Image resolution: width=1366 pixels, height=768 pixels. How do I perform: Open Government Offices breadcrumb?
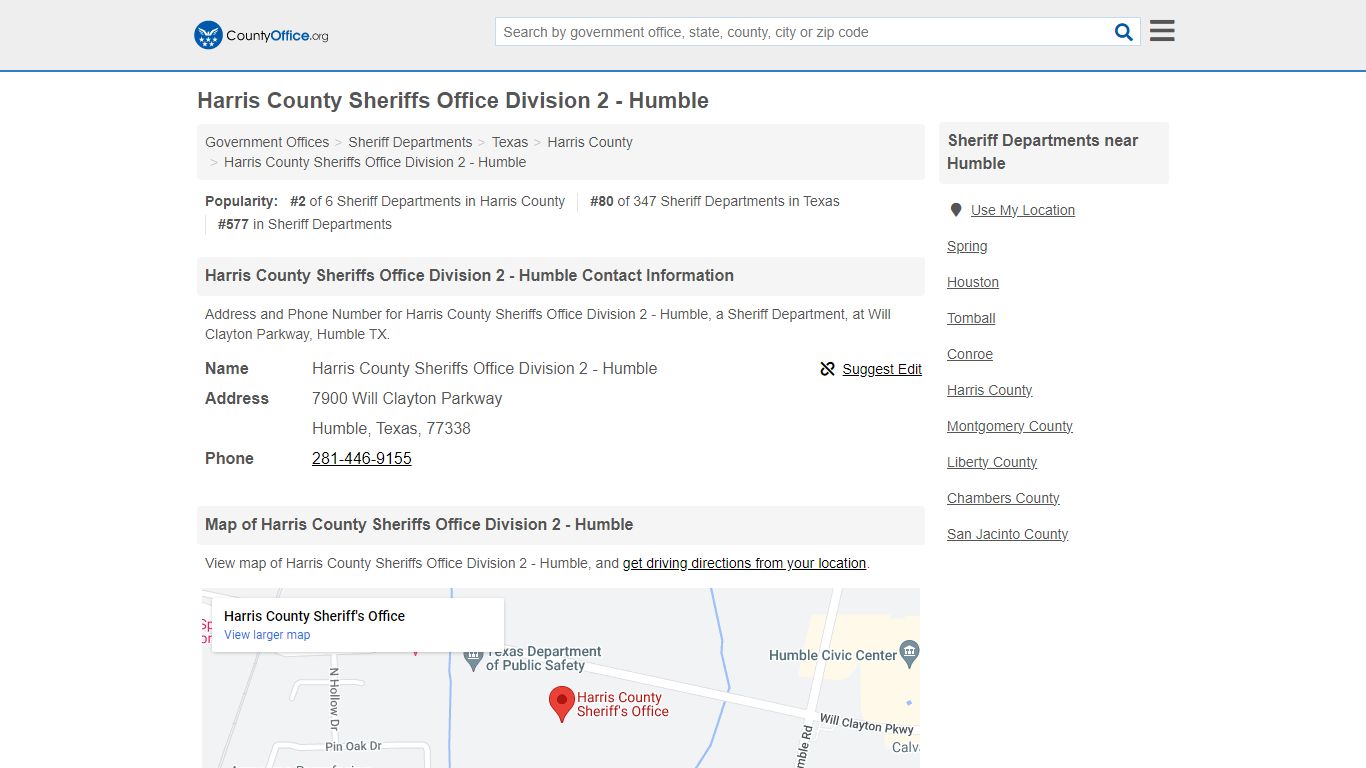coord(267,142)
